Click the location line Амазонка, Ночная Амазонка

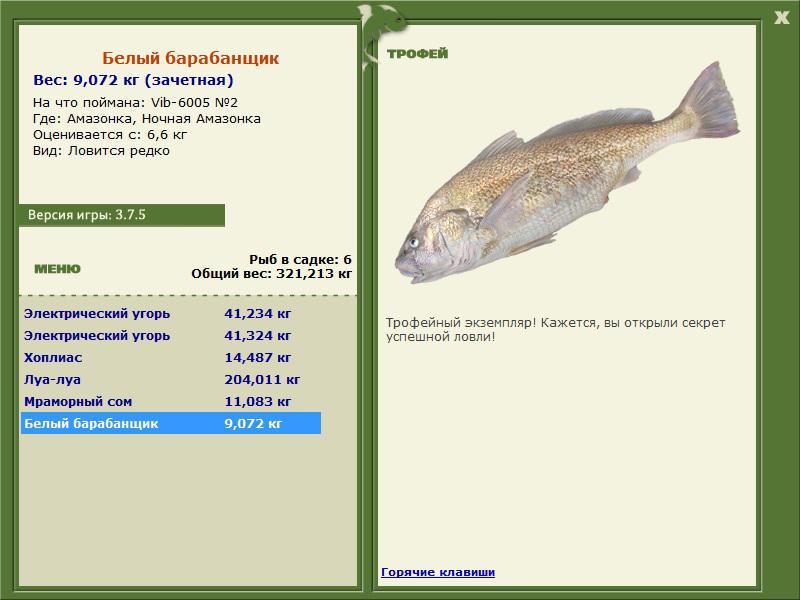(x=147, y=119)
